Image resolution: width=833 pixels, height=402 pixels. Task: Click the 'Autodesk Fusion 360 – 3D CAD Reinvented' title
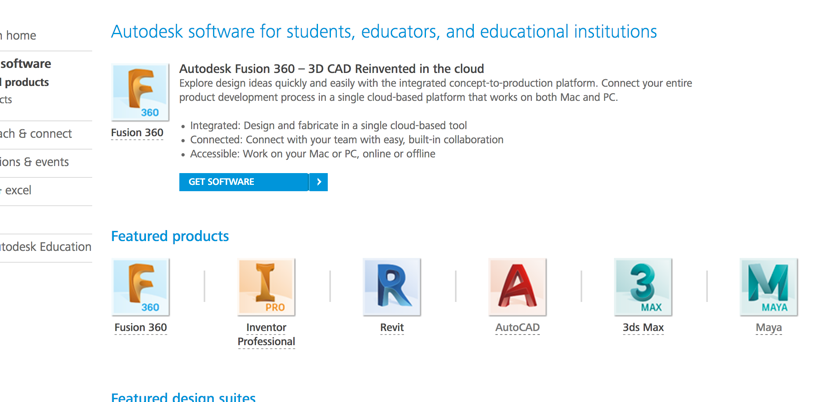click(x=332, y=69)
